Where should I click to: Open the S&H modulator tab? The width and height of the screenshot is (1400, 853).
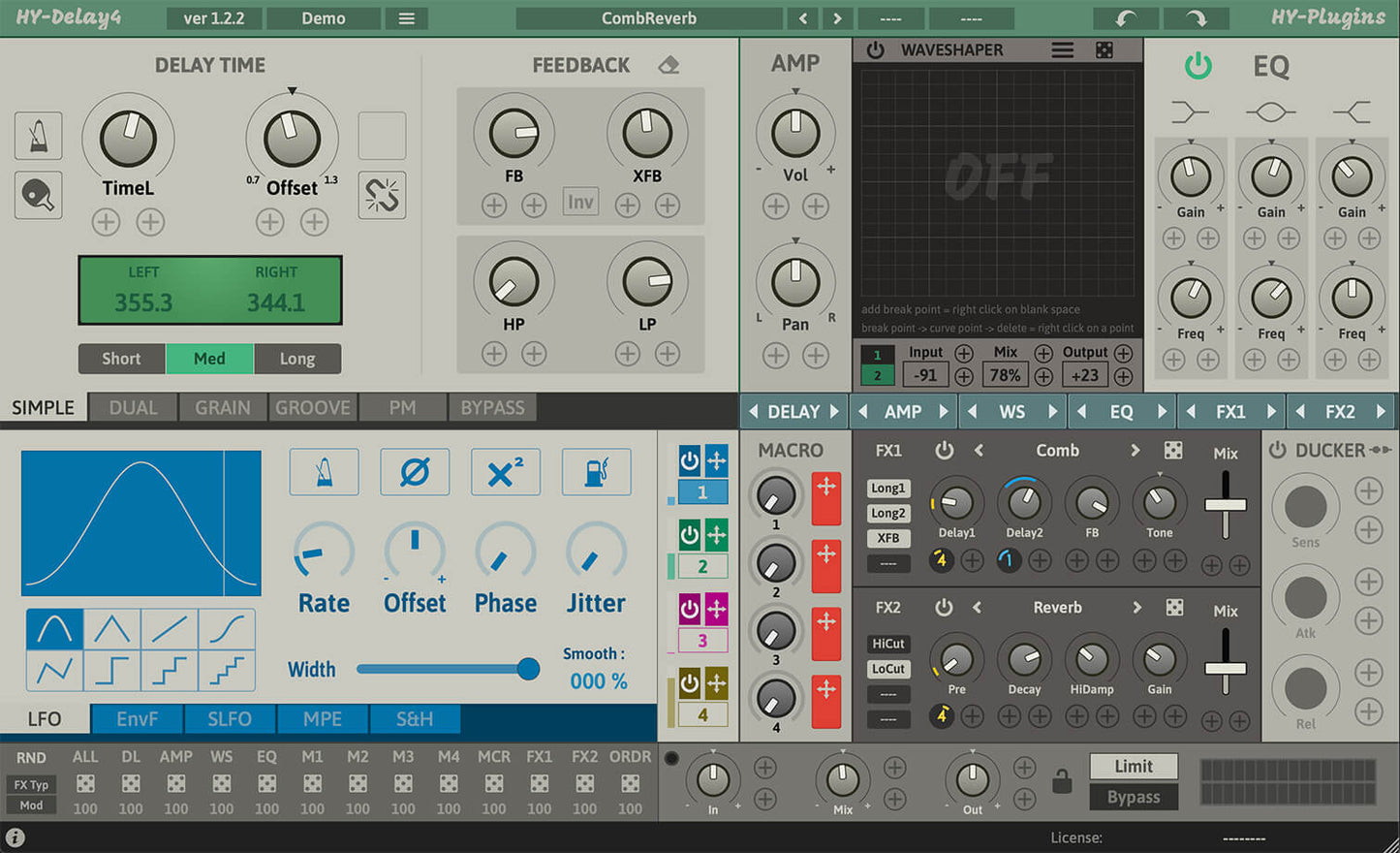click(x=415, y=719)
